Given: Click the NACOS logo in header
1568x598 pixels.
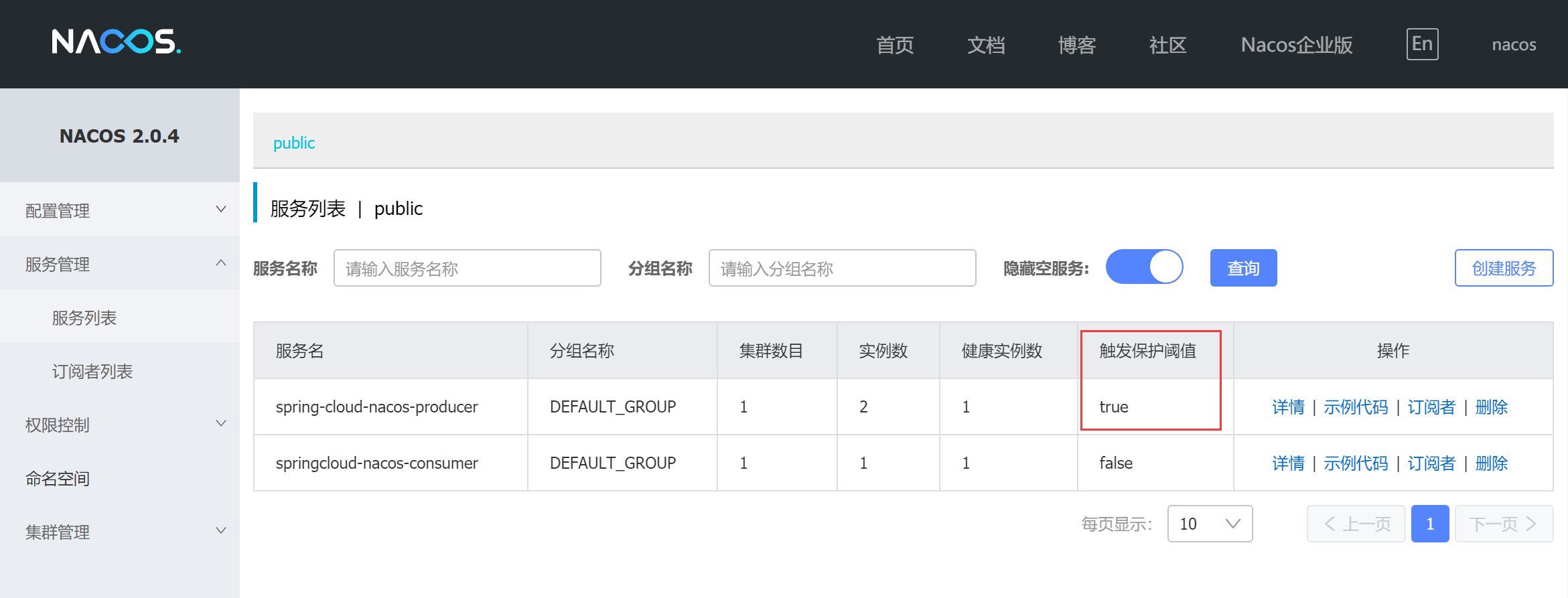Looking at the screenshot, I should (117, 42).
